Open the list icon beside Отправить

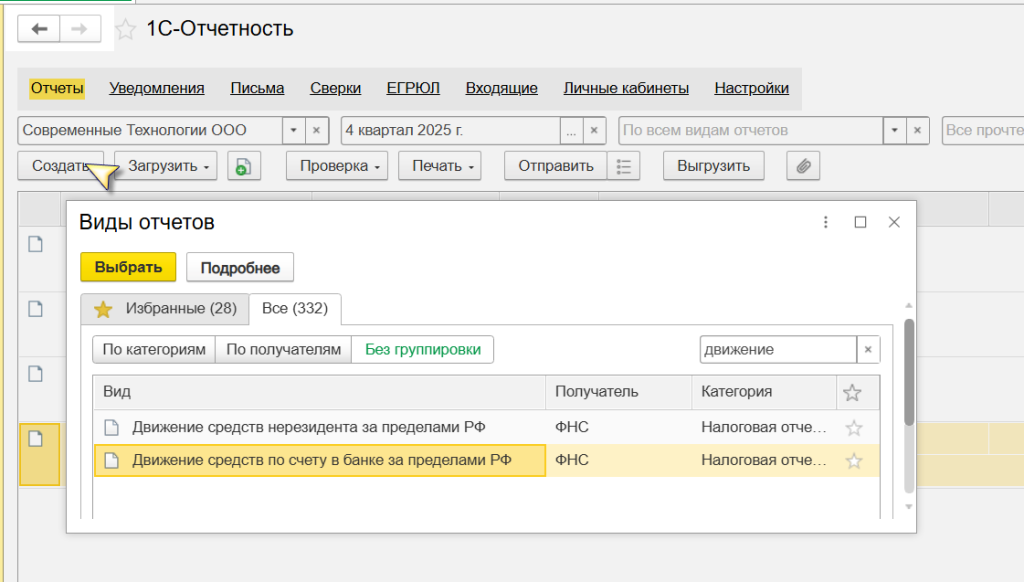(623, 166)
